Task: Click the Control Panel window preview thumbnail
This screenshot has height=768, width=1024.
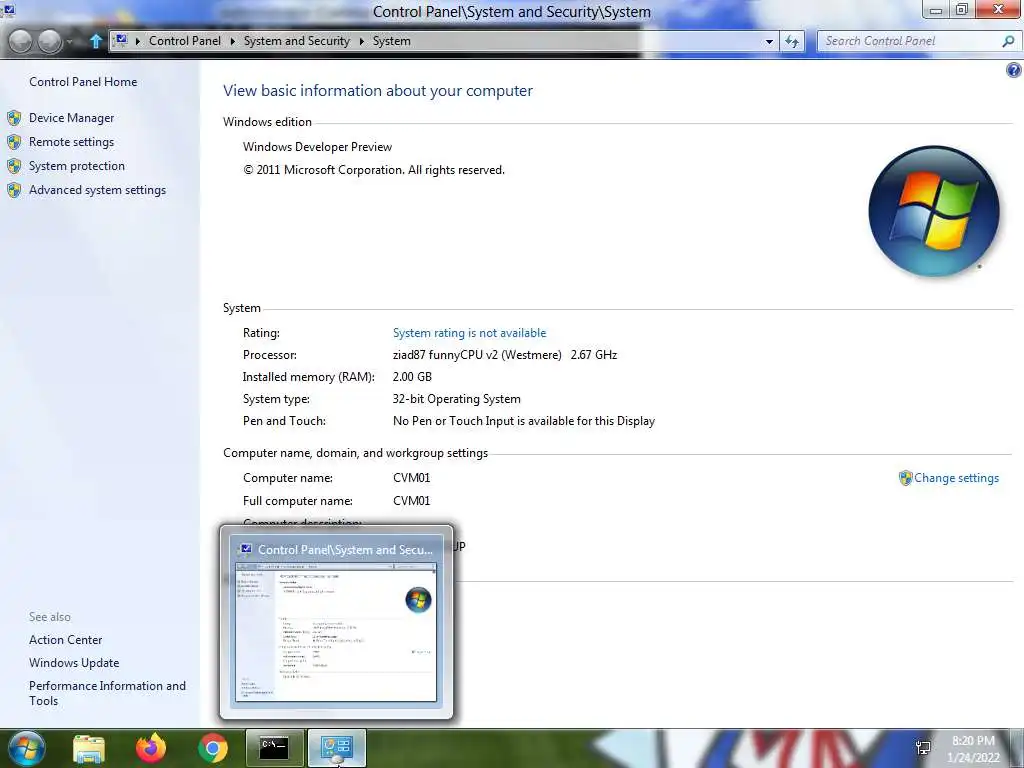Action: [x=336, y=632]
